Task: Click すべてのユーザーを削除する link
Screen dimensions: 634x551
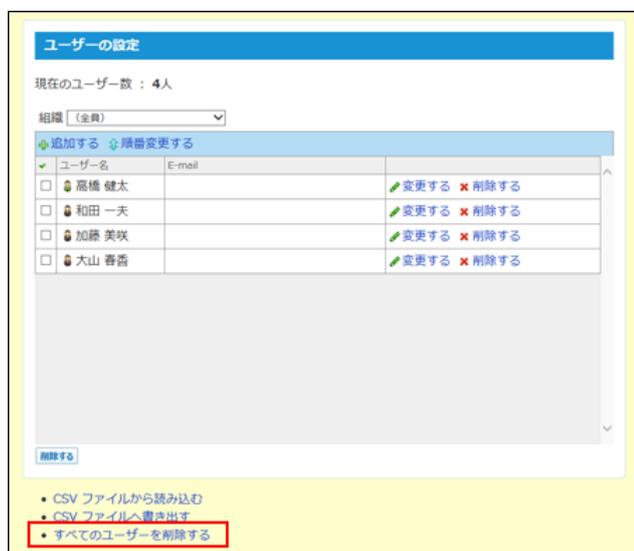Action: tap(132, 535)
